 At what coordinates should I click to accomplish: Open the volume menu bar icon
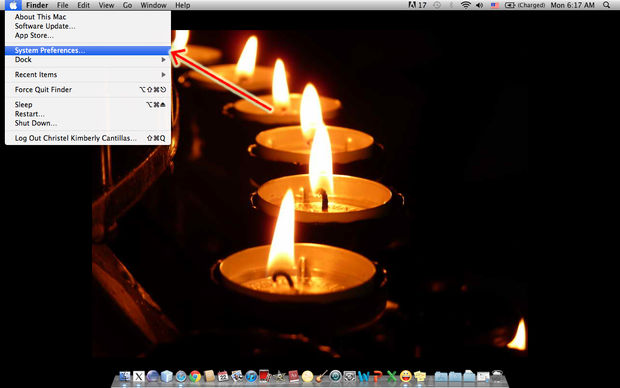point(479,5)
